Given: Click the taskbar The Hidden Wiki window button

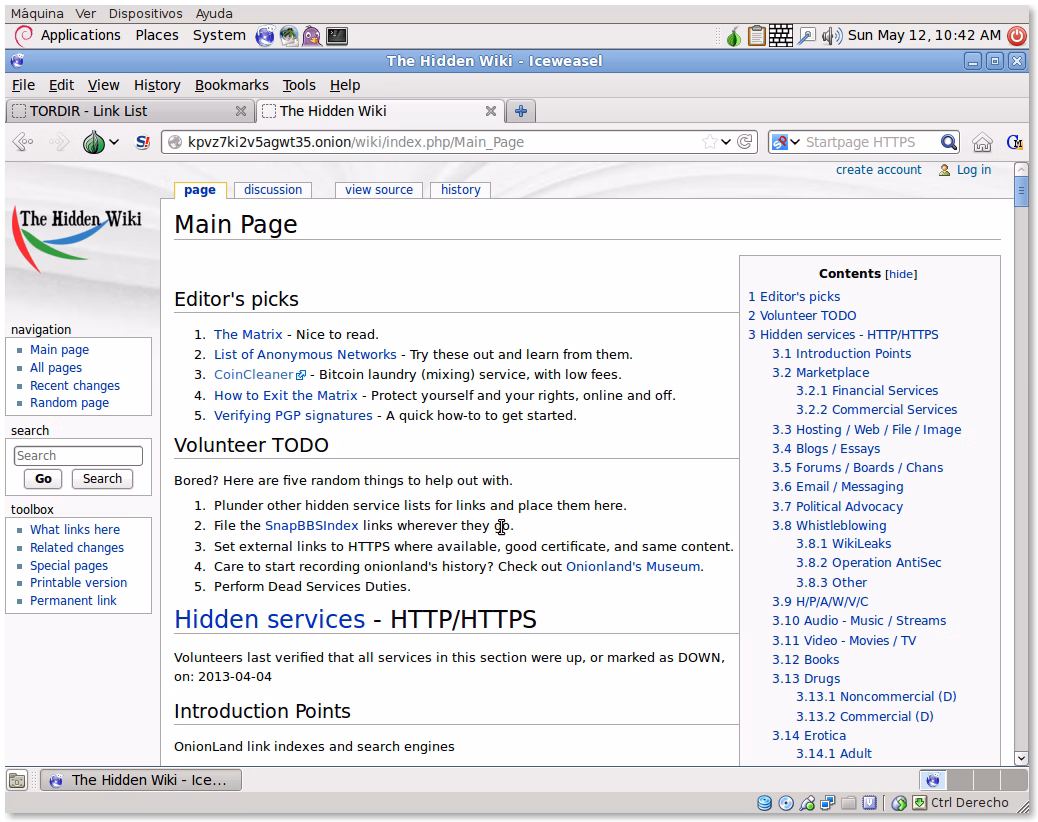Looking at the screenshot, I should (x=141, y=780).
